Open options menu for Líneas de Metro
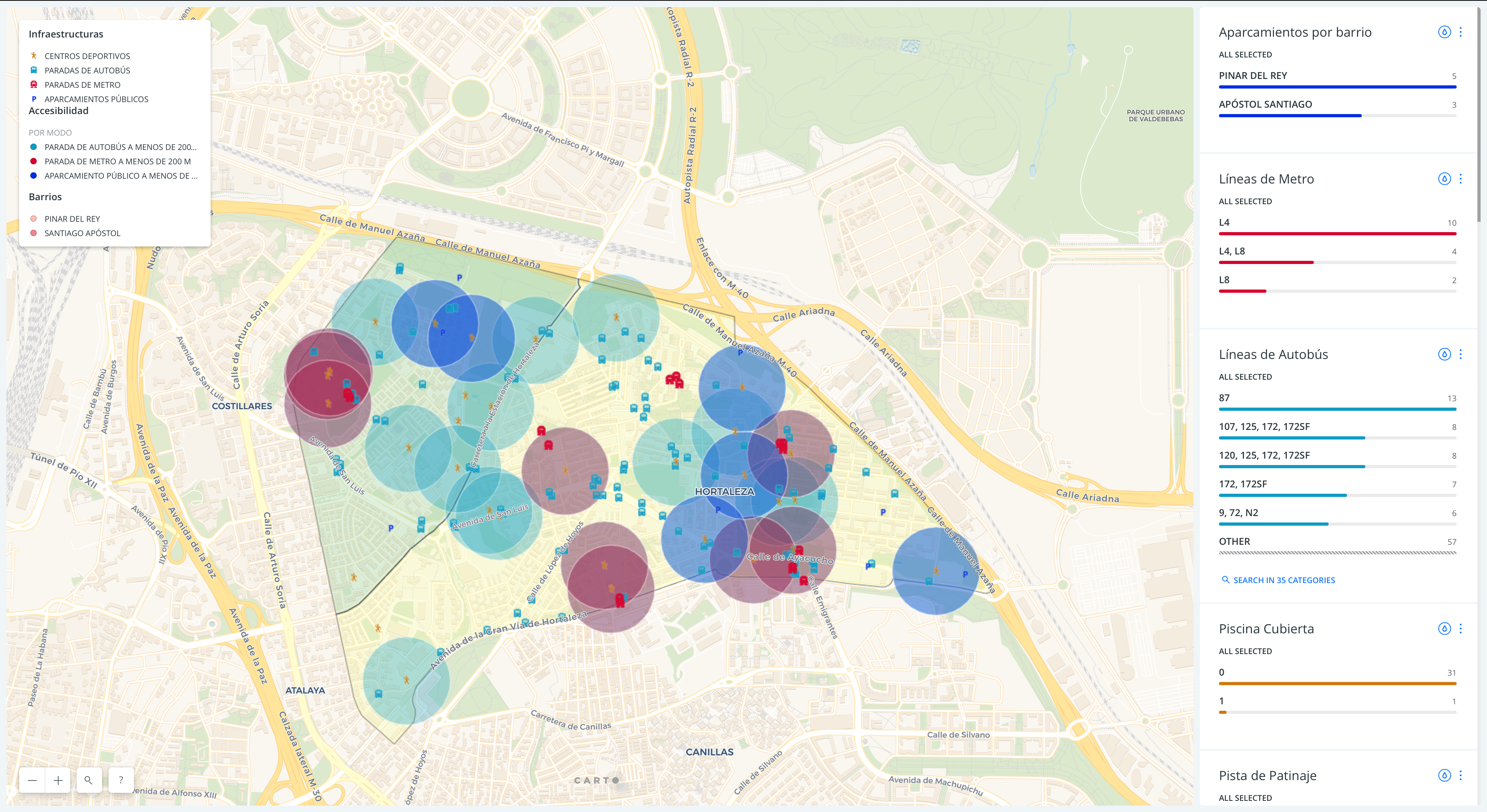The image size is (1487, 812). click(1460, 179)
